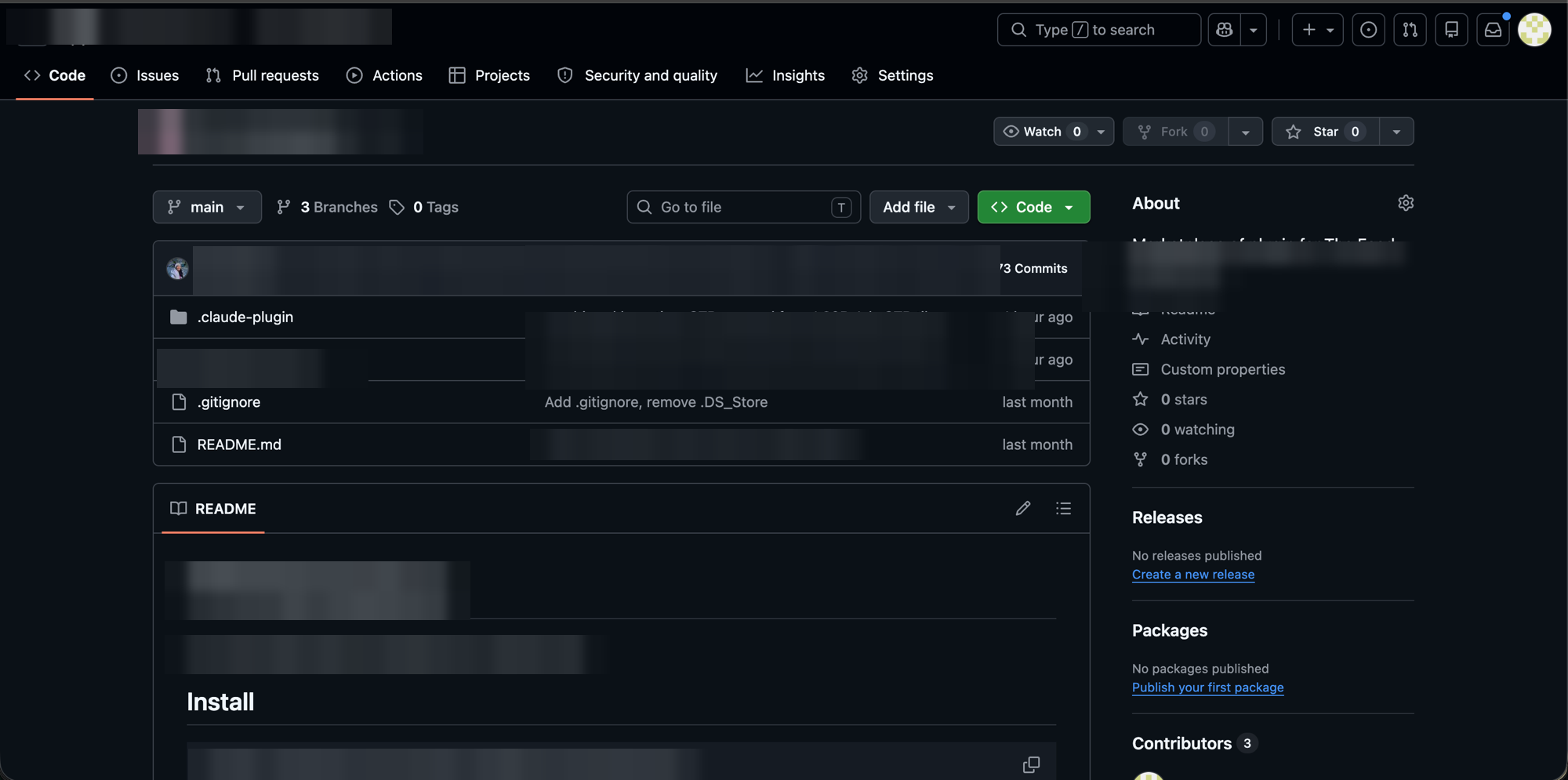The height and width of the screenshot is (780, 1568).
Task: Open the README outline list icon
Action: tap(1063, 509)
